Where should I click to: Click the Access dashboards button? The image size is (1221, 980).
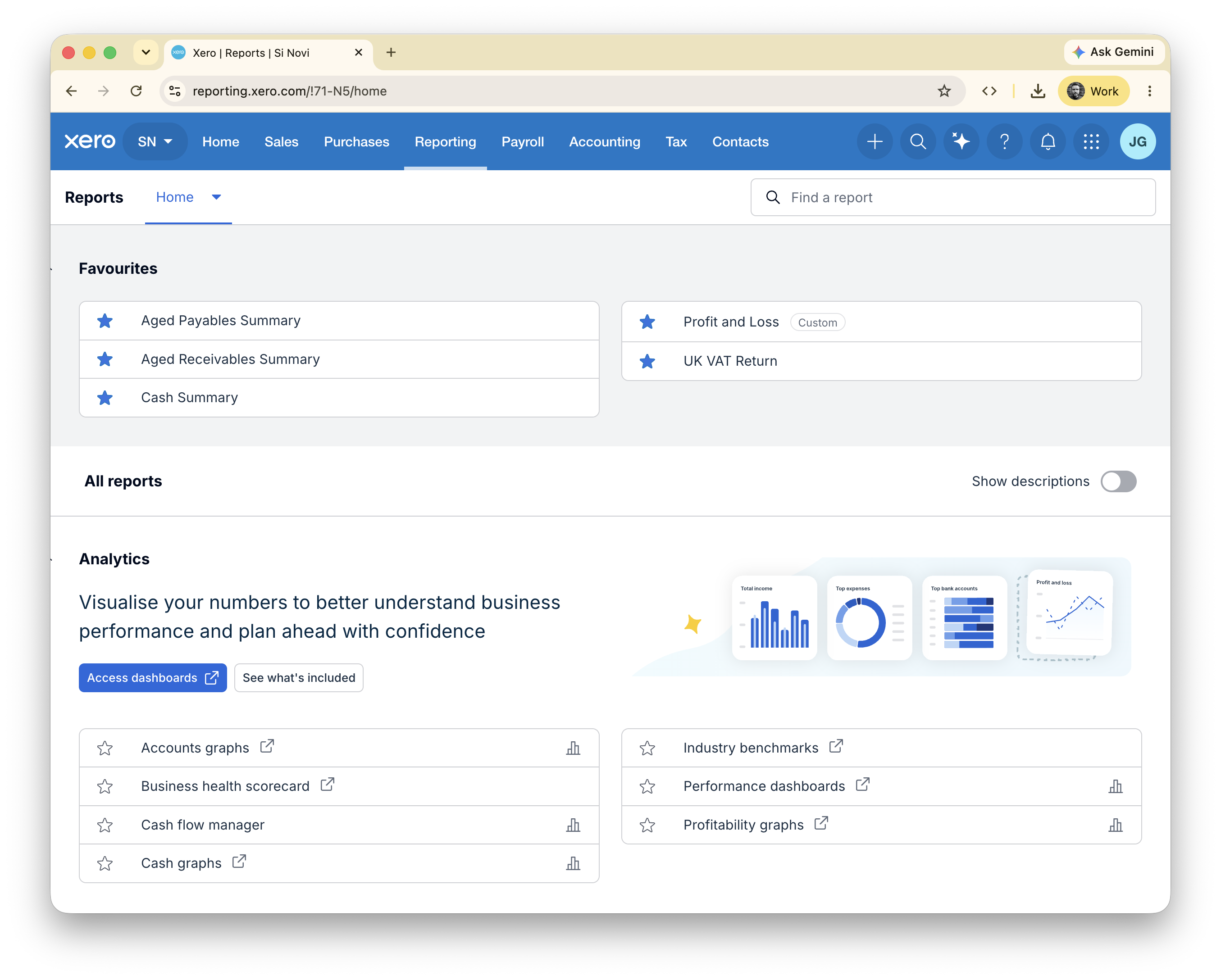point(152,678)
